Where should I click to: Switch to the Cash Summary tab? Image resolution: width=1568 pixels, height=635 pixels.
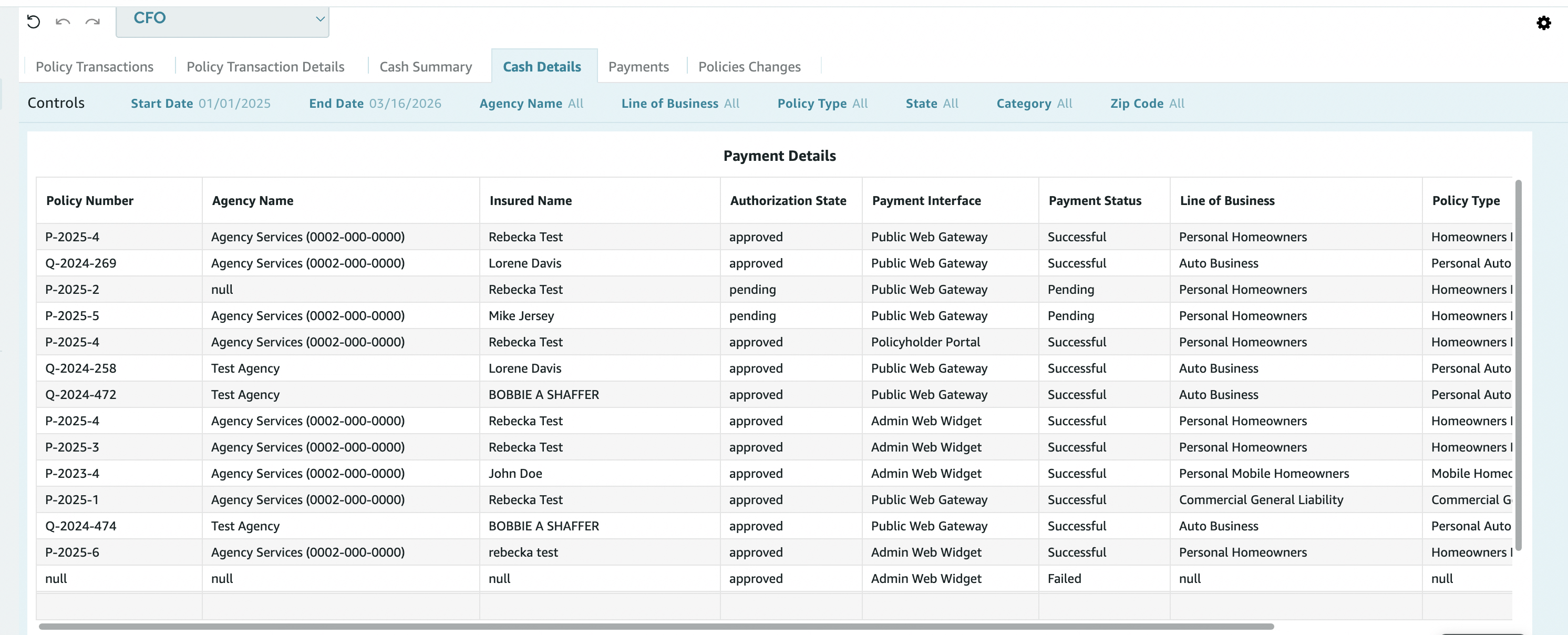[x=426, y=67]
